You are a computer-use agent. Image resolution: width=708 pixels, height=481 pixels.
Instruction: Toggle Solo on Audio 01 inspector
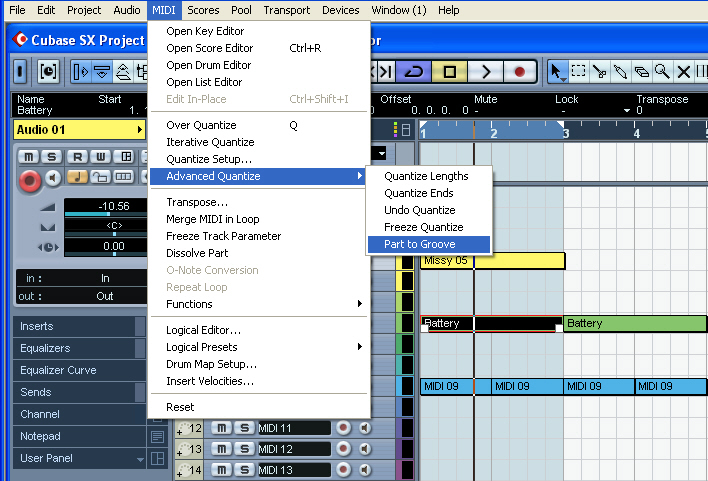[x=51, y=157]
